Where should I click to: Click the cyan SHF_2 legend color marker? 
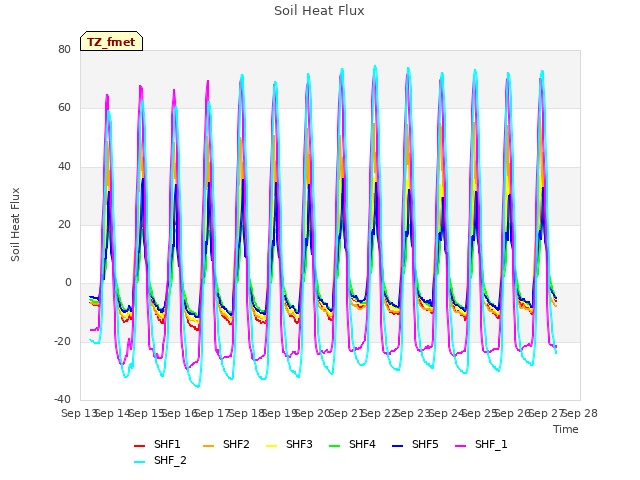click(140, 462)
